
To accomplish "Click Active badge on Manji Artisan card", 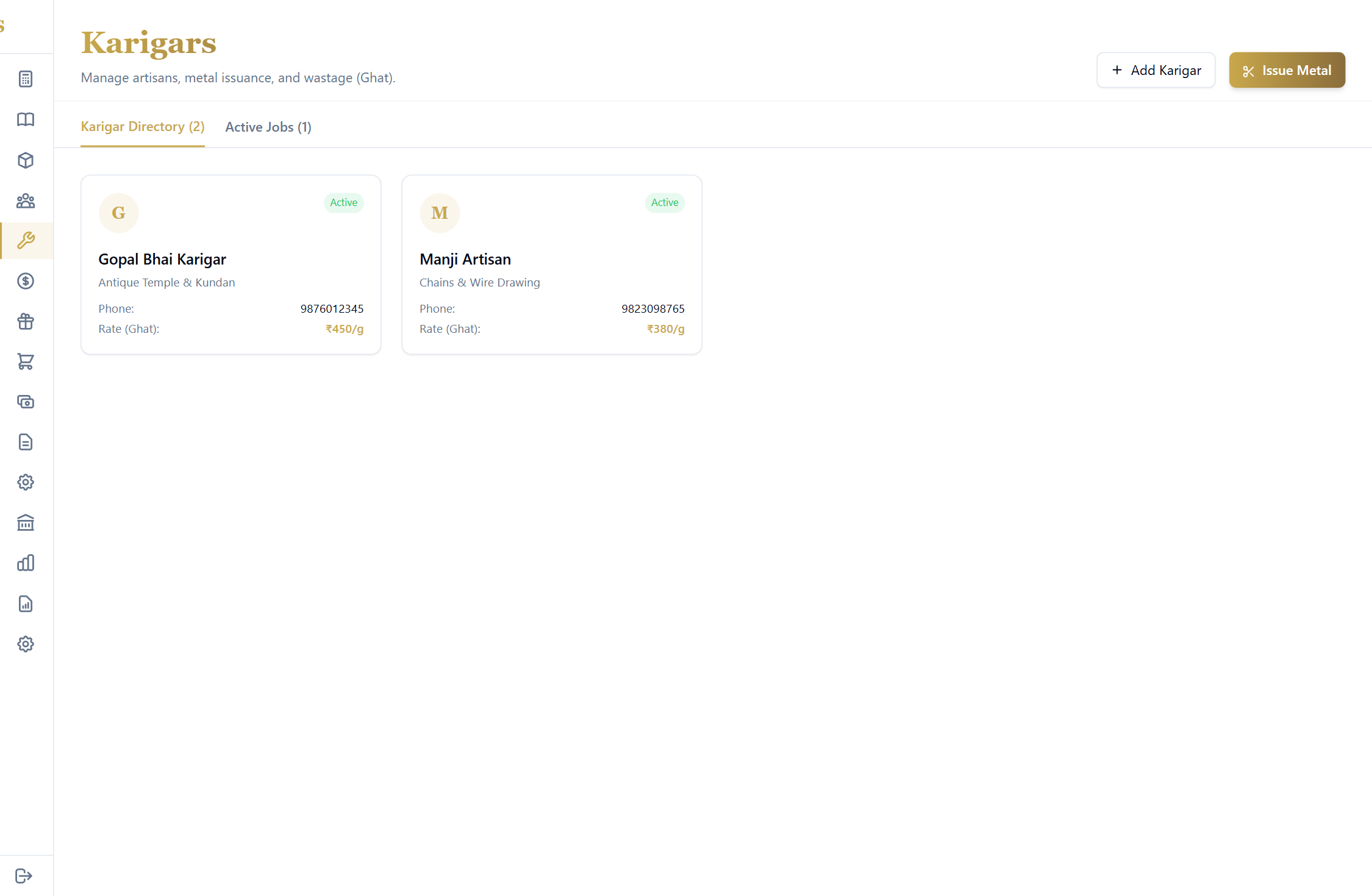I will point(665,202).
